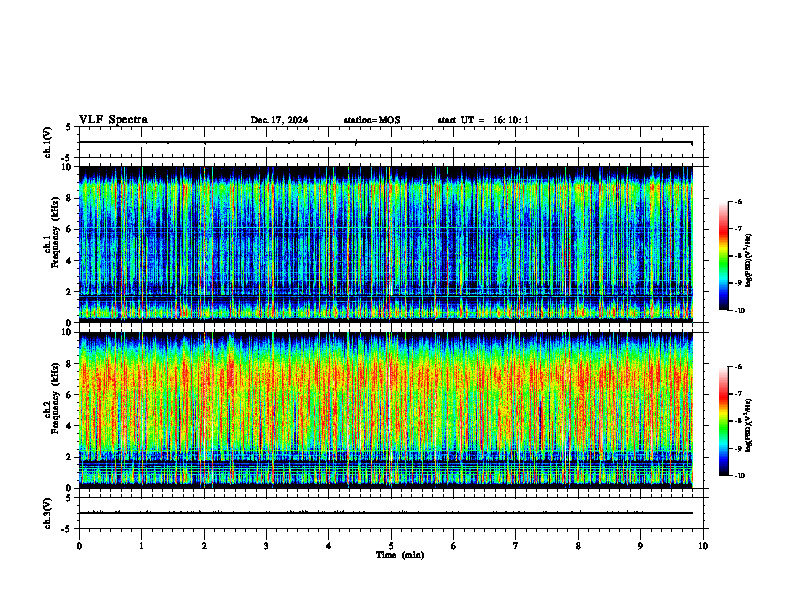Click the ch.2 color bar's log(PSD) label
Image resolution: width=792 pixels, height=612 pixels.
(x=748, y=425)
